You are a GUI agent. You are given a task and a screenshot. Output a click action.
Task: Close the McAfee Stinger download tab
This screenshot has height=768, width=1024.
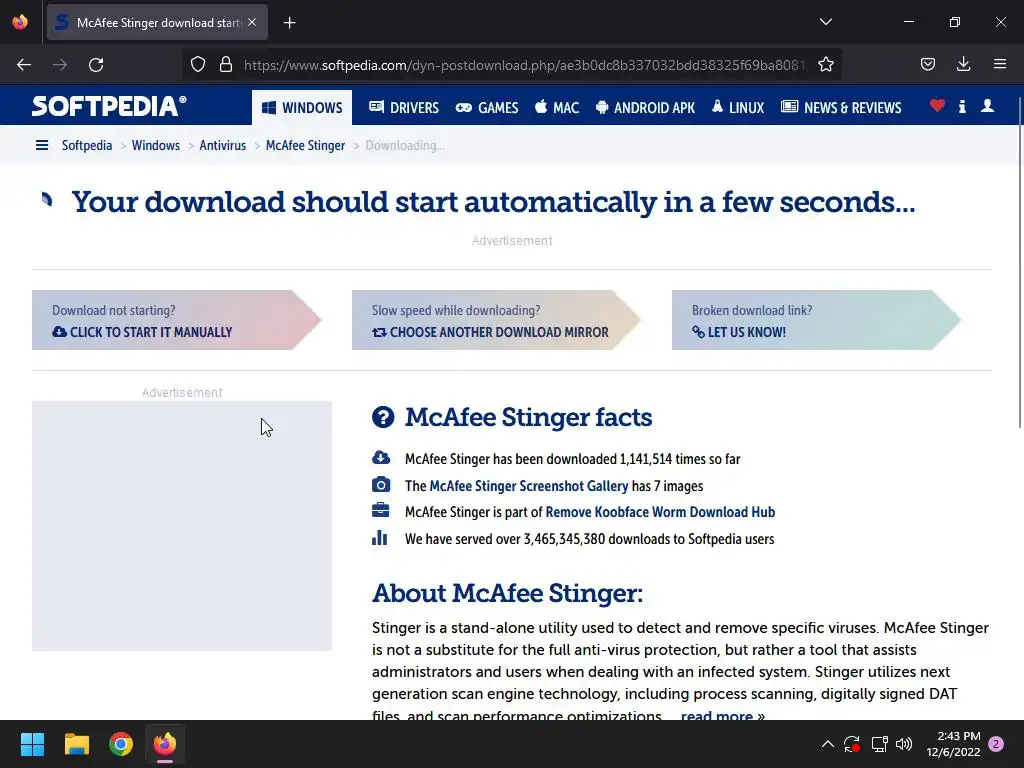tap(252, 22)
